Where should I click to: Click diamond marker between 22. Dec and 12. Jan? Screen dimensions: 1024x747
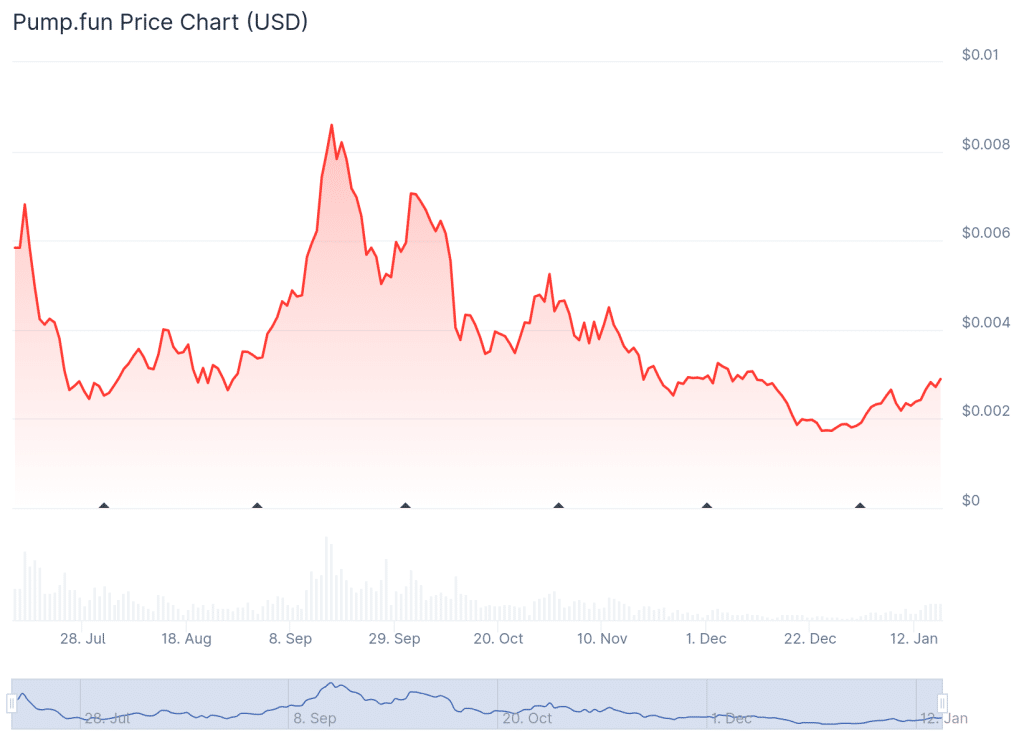(x=860, y=506)
